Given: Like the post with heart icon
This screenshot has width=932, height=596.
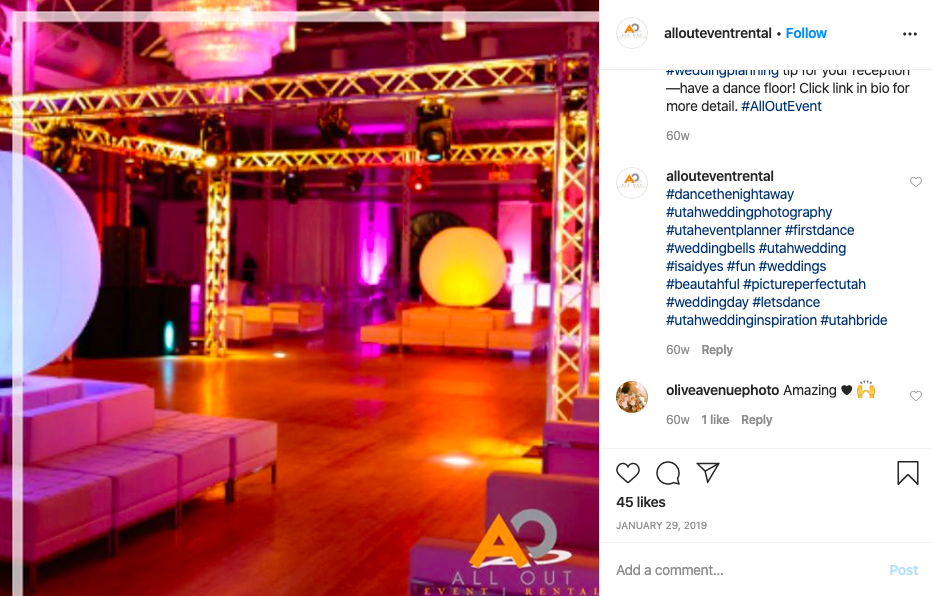Looking at the screenshot, I should coord(628,473).
